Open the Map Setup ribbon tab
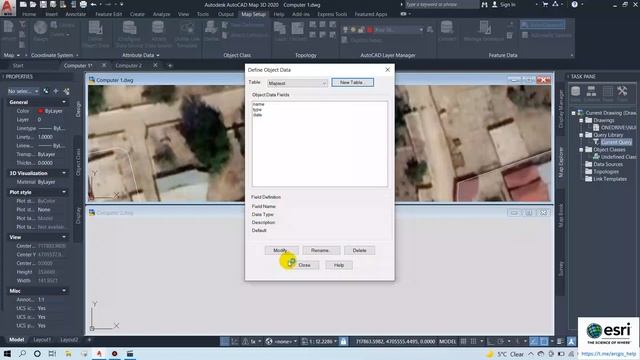Viewport: 640px width, 360px height. pyautogui.click(x=253, y=14)
